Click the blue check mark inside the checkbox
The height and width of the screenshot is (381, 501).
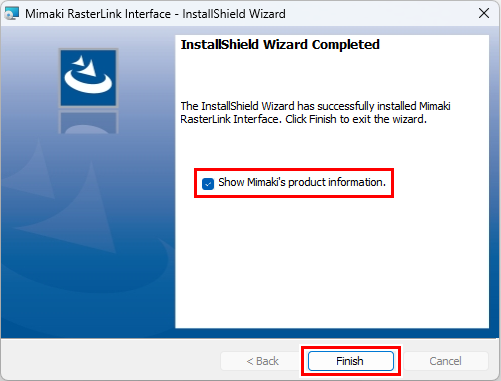click(x=208, y=183)
